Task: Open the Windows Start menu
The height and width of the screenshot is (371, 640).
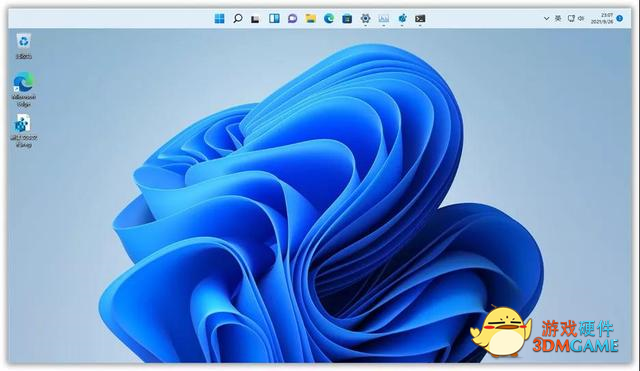Action: (220, 18)
